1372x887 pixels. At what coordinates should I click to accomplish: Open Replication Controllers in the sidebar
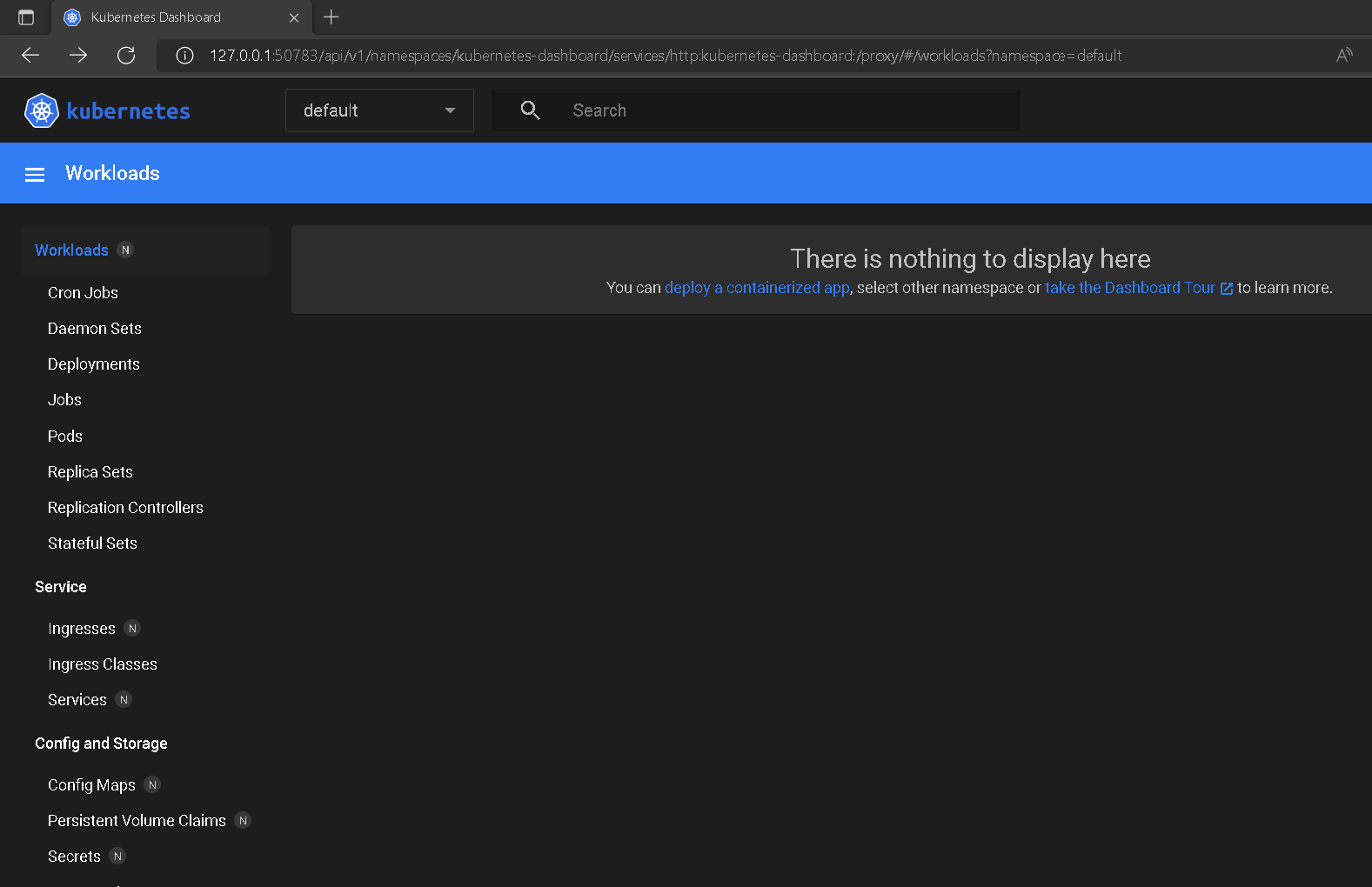tap(125, 508)
